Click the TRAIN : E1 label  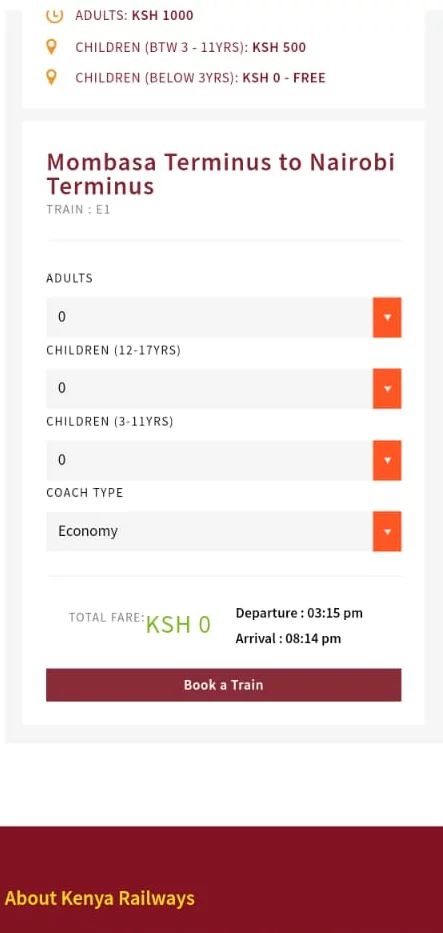click(x=78, y=209)
